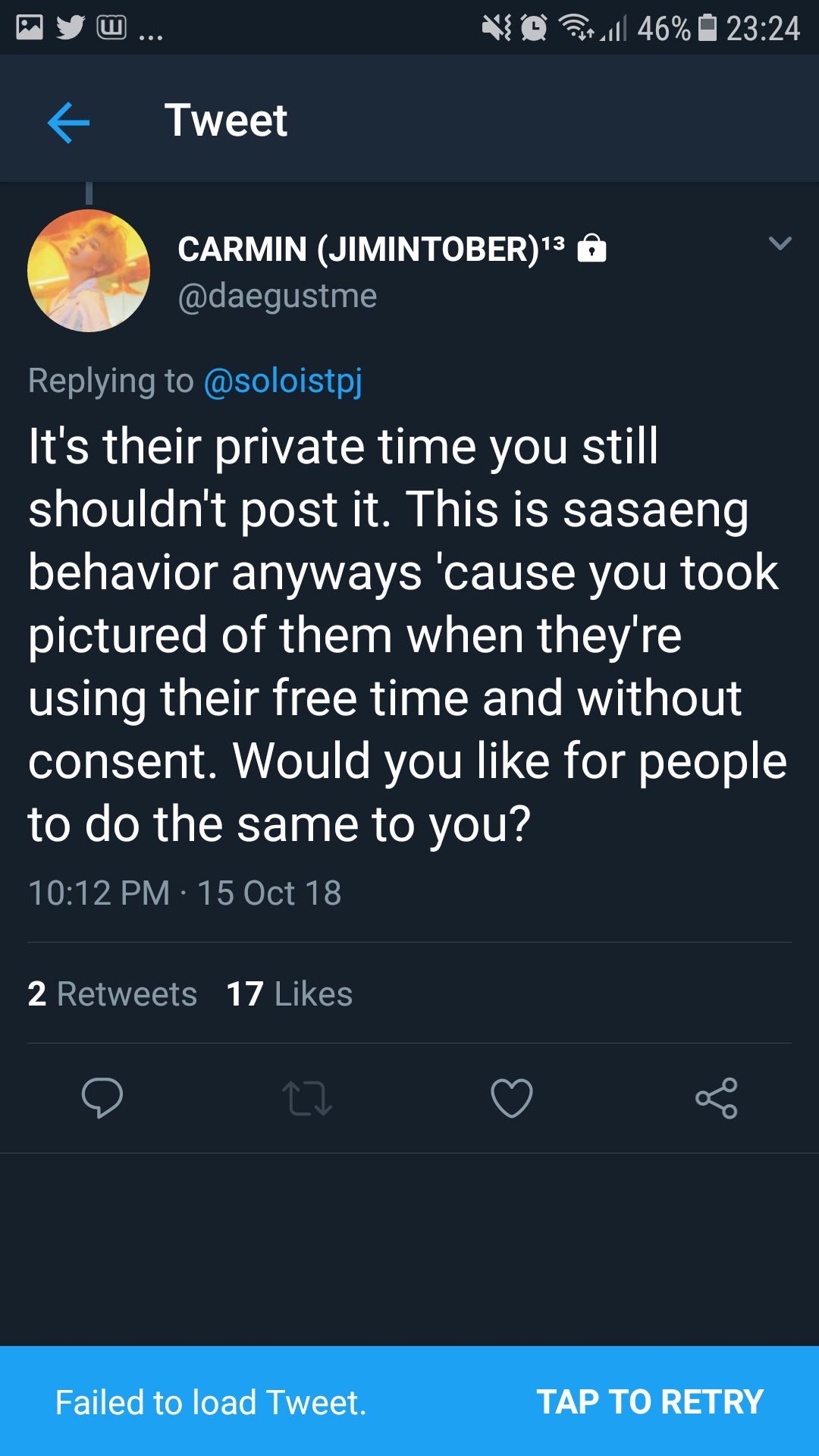Tap the lock icon beside CARMIN name
819x1456 pixels.
(591, 248)
